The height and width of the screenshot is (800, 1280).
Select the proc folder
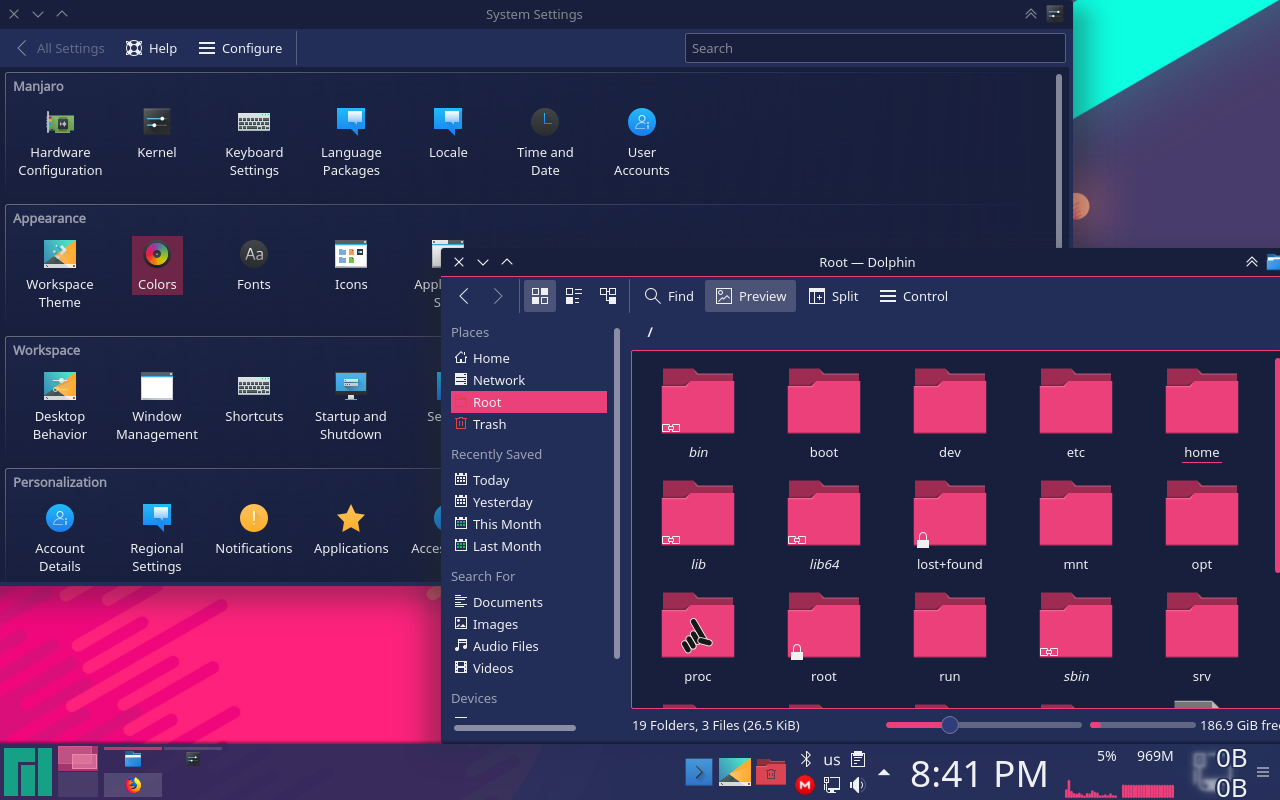pyautogui.click(x=698, y=637)
